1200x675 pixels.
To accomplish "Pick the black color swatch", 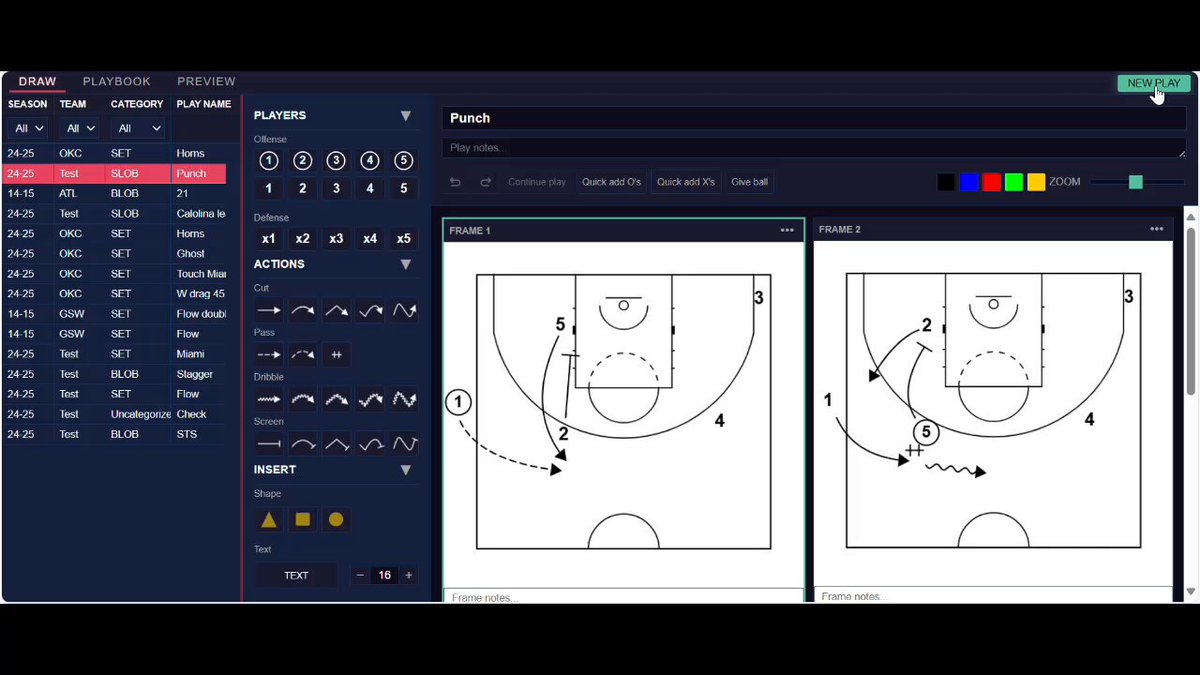I will tap(946, 182).
